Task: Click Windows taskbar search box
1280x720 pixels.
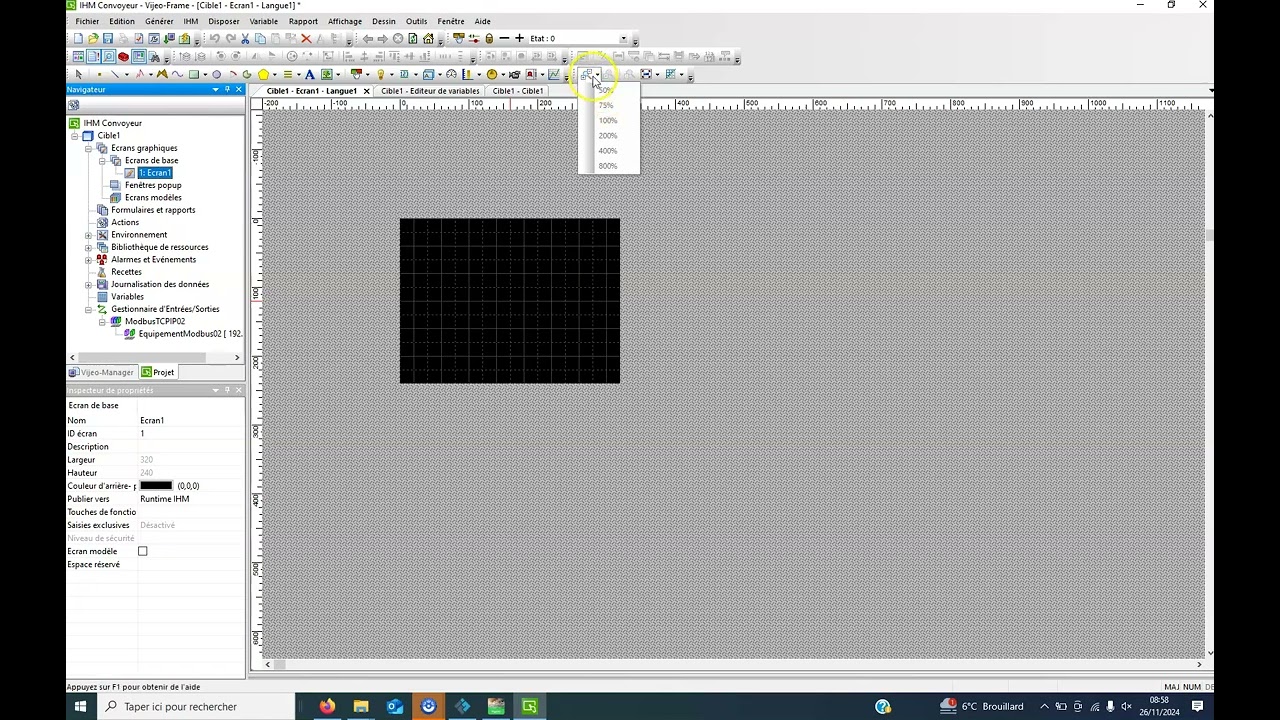Action: click(x=198, y=706)
